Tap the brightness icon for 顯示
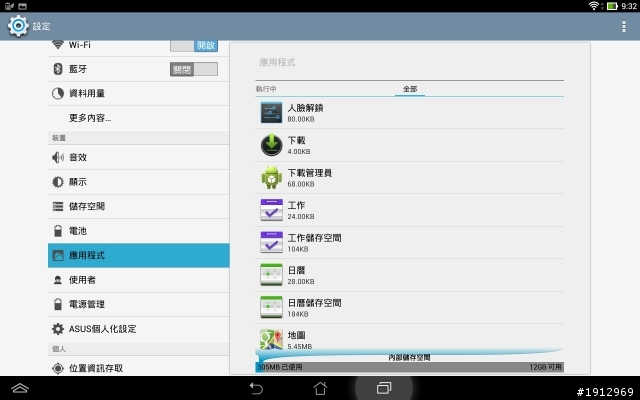Viewport: 640px width, 400px height. click(58, 182)
